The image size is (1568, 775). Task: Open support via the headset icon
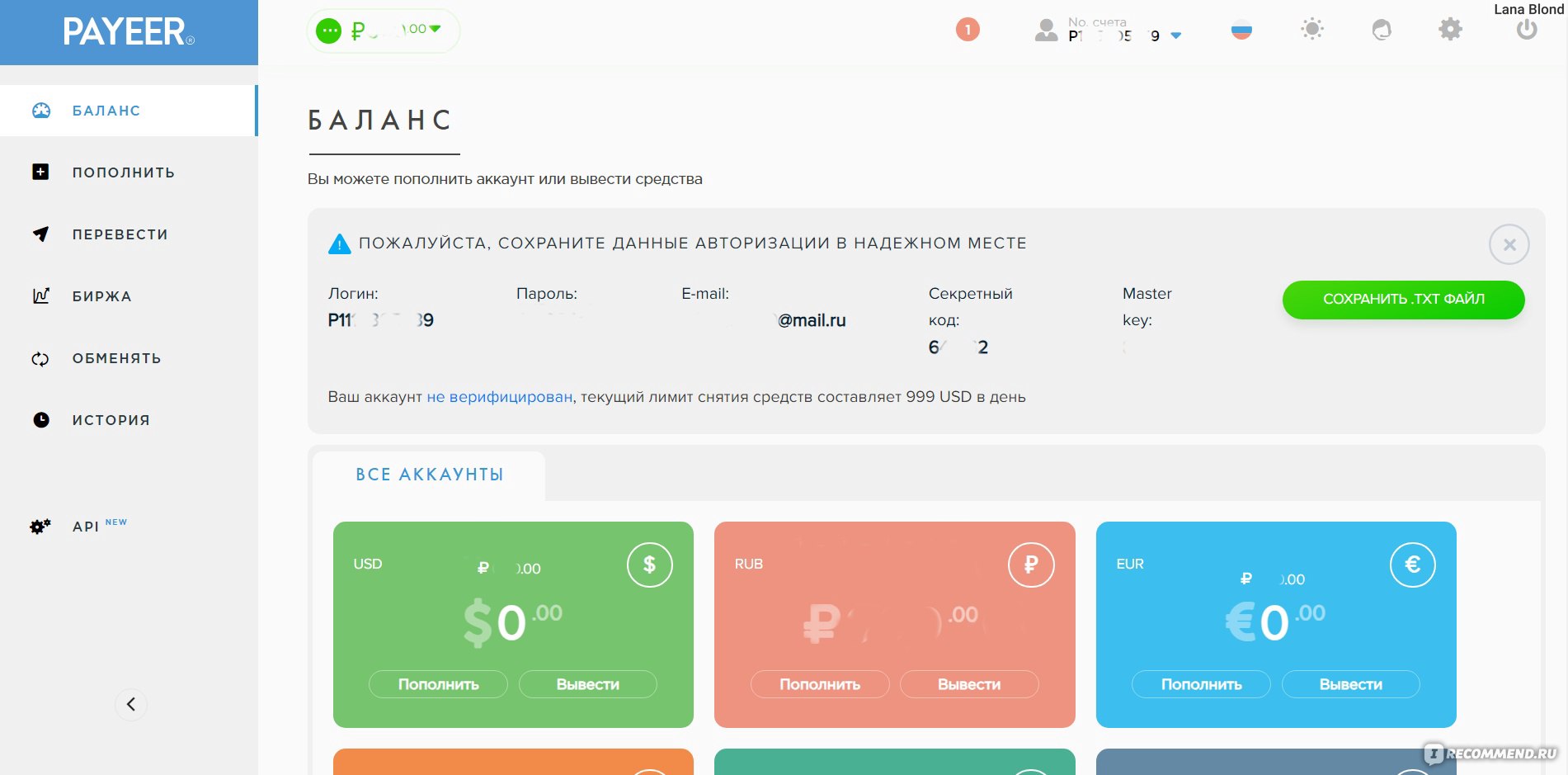point(1382,30)
